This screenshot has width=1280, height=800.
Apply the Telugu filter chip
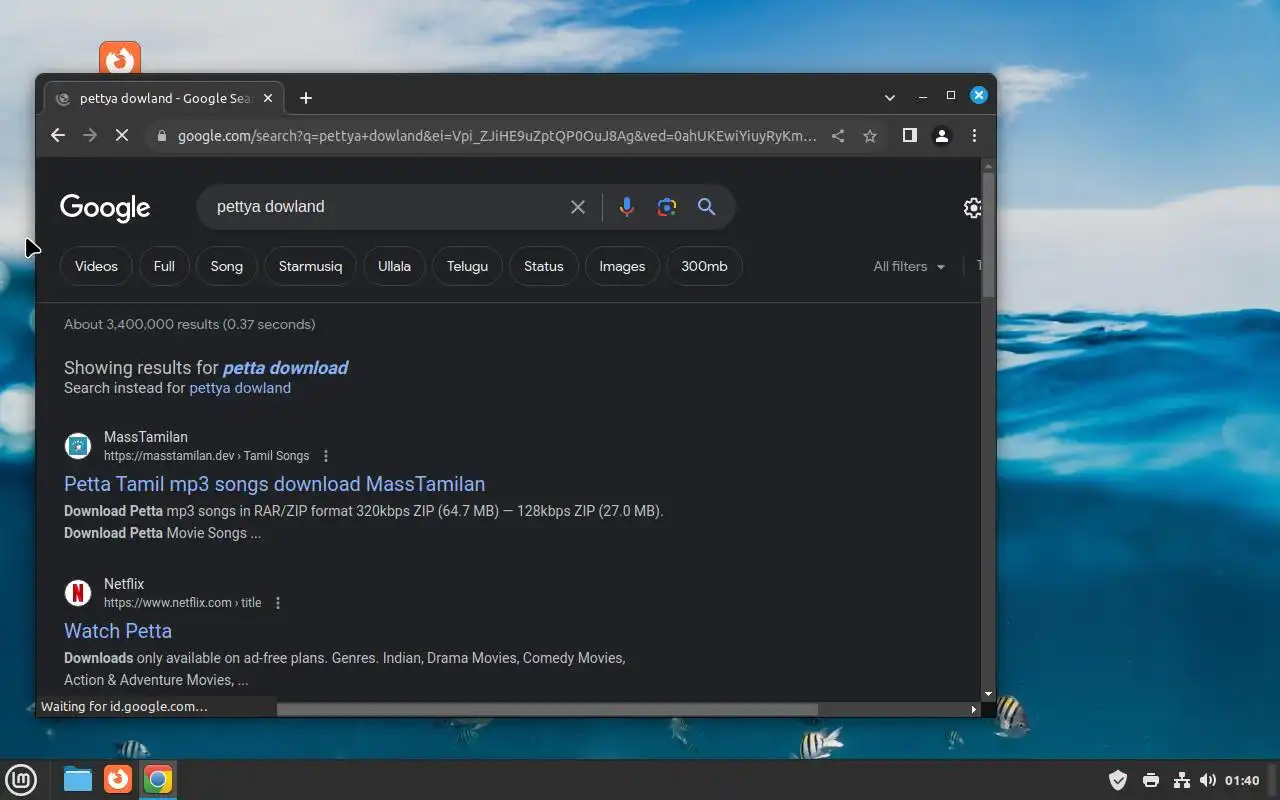[467, 266]
